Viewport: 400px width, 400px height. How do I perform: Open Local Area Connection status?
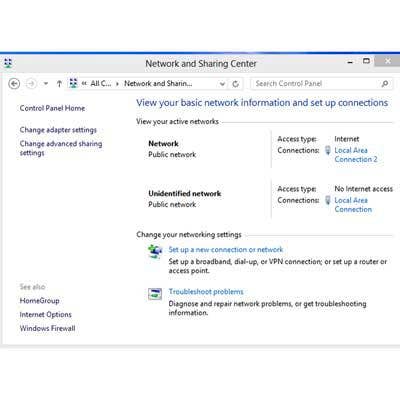(x=353, y=205)
